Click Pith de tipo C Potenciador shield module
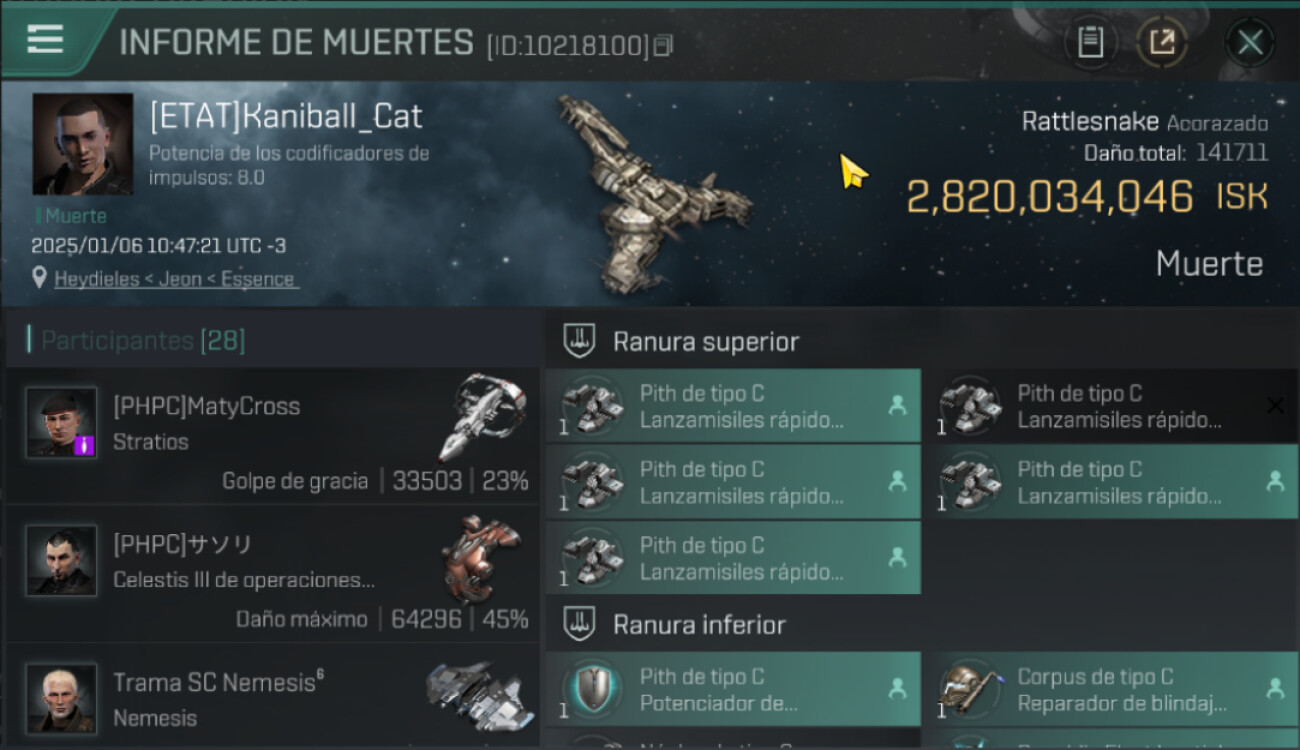This screenshot has height=750, width=1300. [x=733, y=689]
